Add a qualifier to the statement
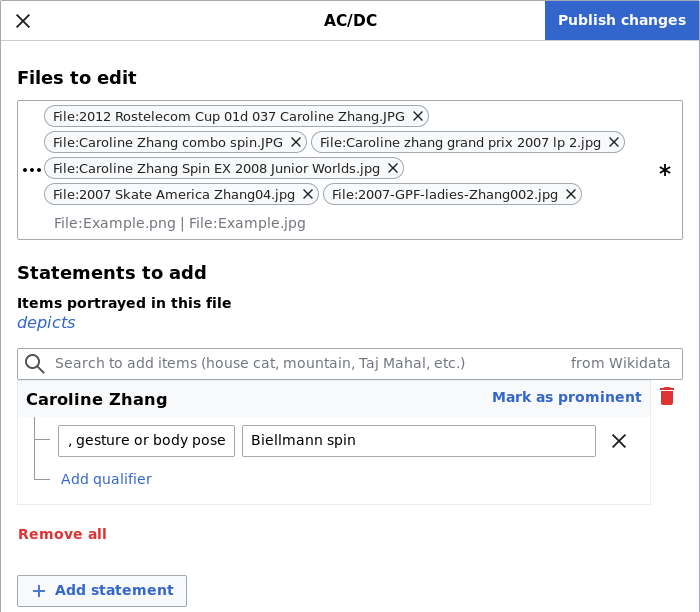The image size is (700, 612). (106, 479)
